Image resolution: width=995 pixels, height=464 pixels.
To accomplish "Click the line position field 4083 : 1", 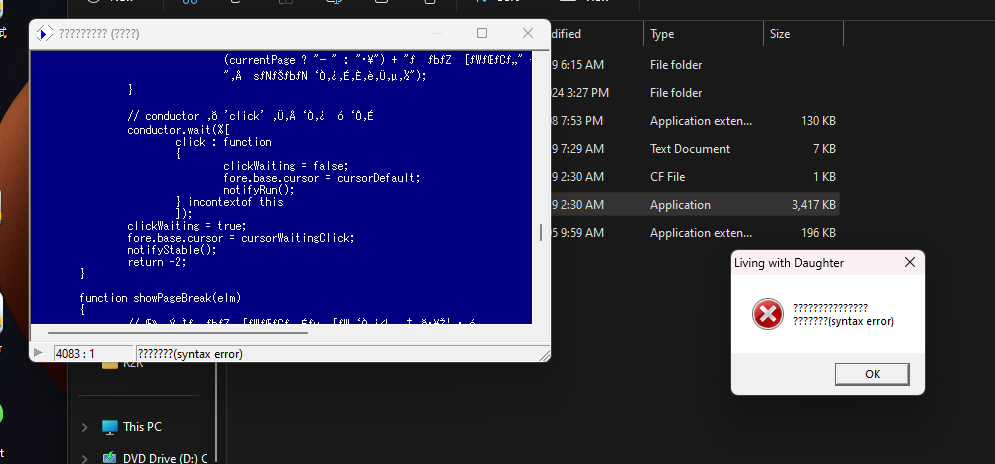I will tap(92, 354).
